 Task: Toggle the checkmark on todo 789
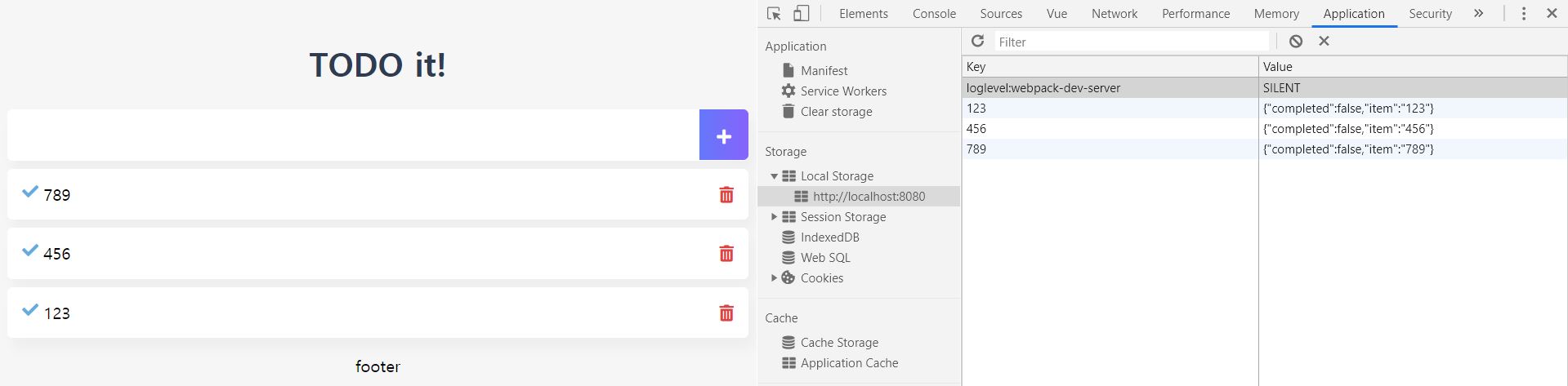point(30,192)
